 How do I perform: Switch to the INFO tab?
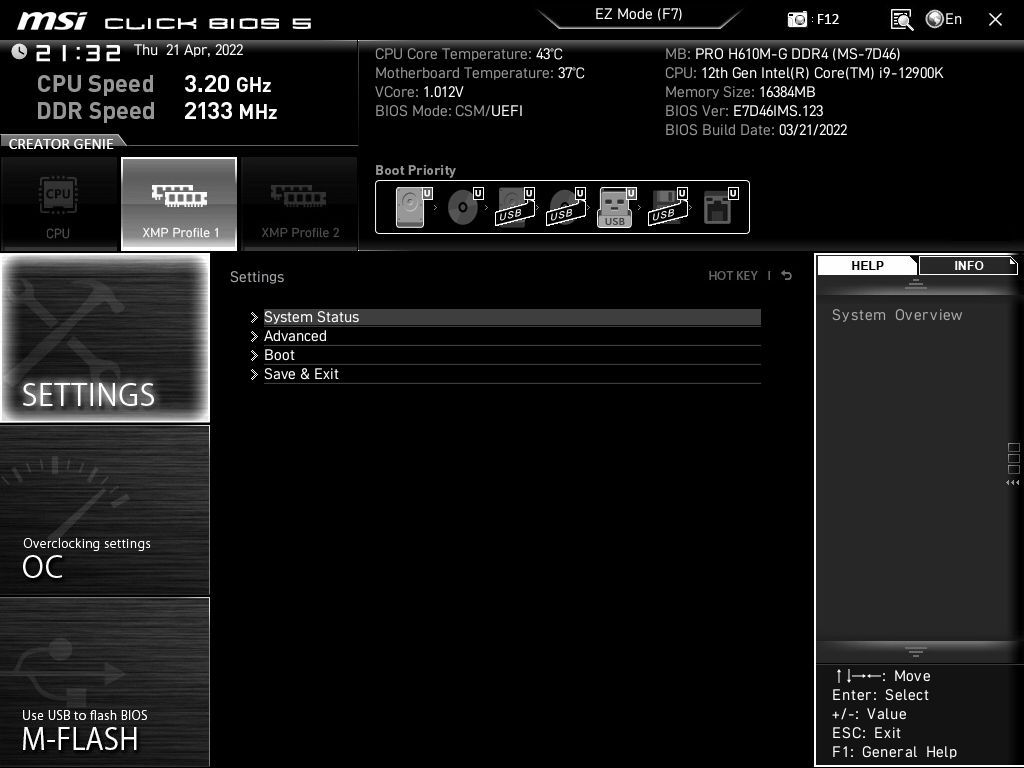[x=968, y=266]
